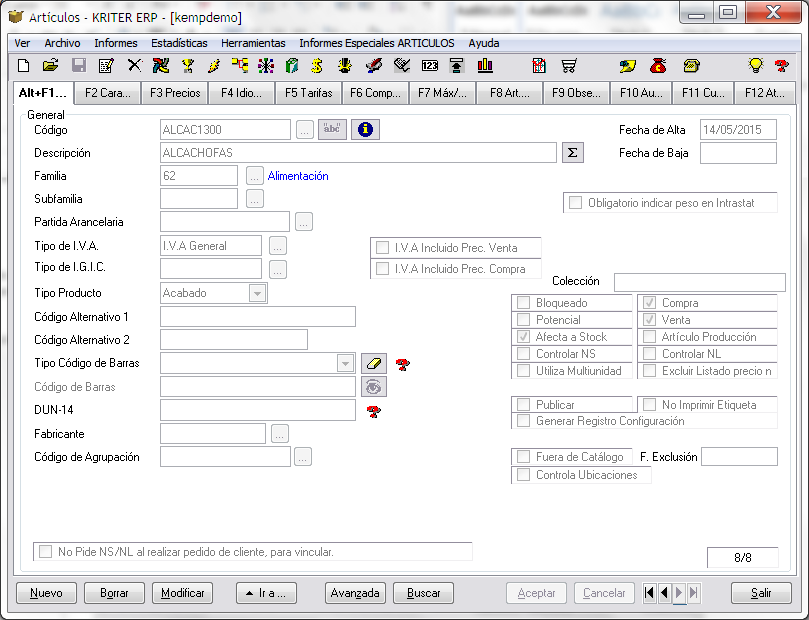Click the Nuevo button

(x=46, y=593)
